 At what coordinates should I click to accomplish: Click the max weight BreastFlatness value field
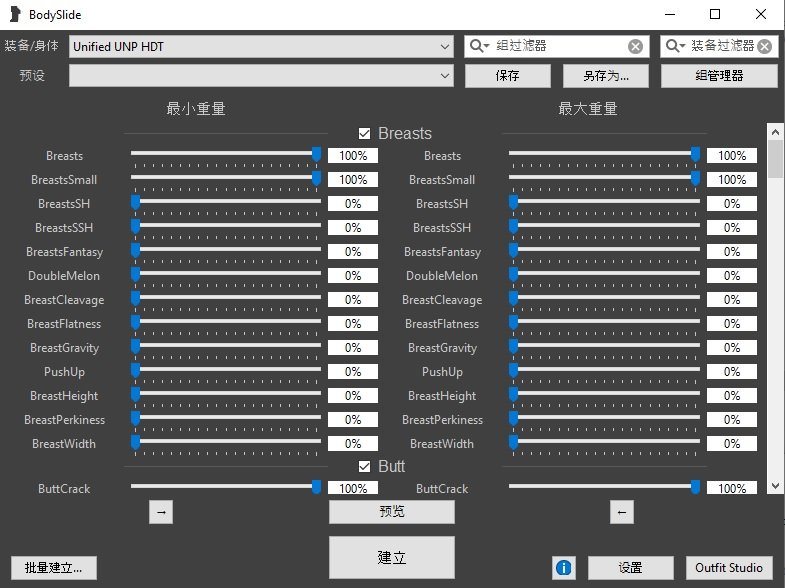click(x=732, y=324)
